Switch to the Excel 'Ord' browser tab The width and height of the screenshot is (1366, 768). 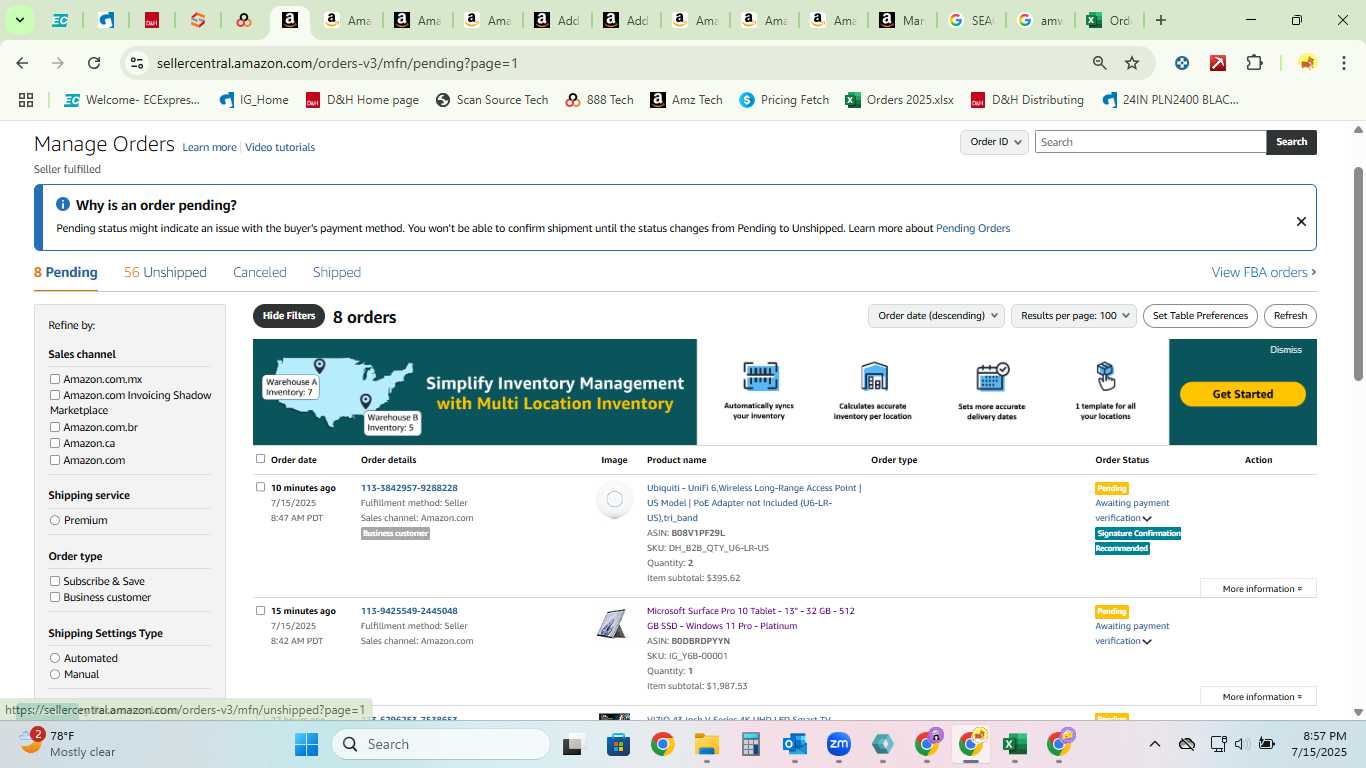click(1108, 20)
